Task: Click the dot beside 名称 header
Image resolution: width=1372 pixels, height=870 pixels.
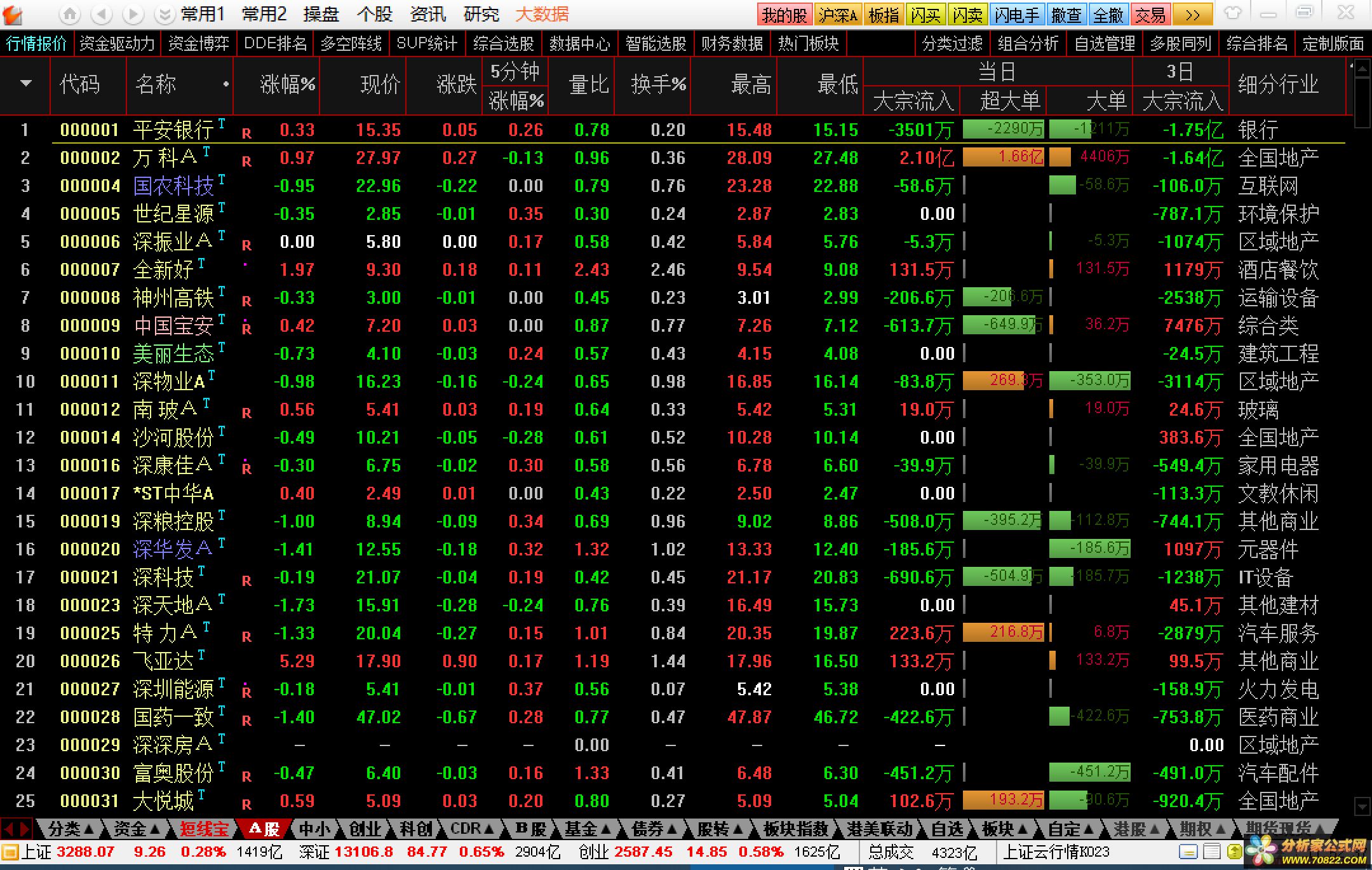Action: point(225,84)
